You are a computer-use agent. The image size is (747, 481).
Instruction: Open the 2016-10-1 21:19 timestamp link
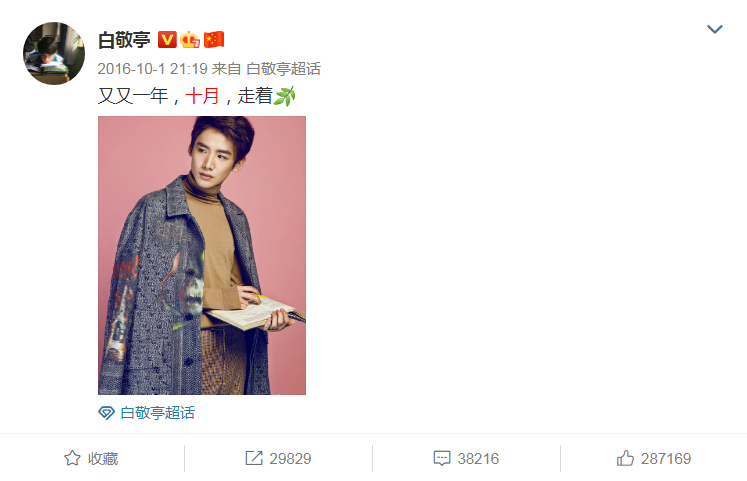coord(152,69)
